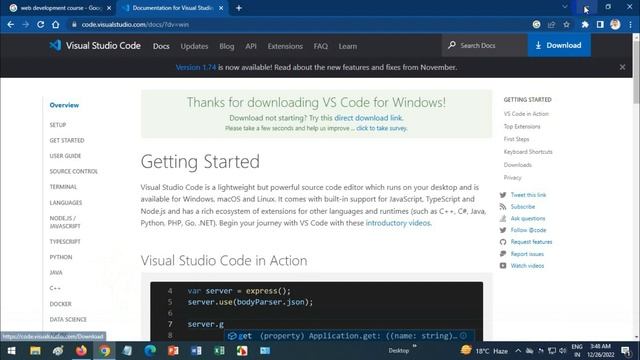Open the Chrome profile avatar
Viewport: 640px width, 360px height.
click(616, 24)
